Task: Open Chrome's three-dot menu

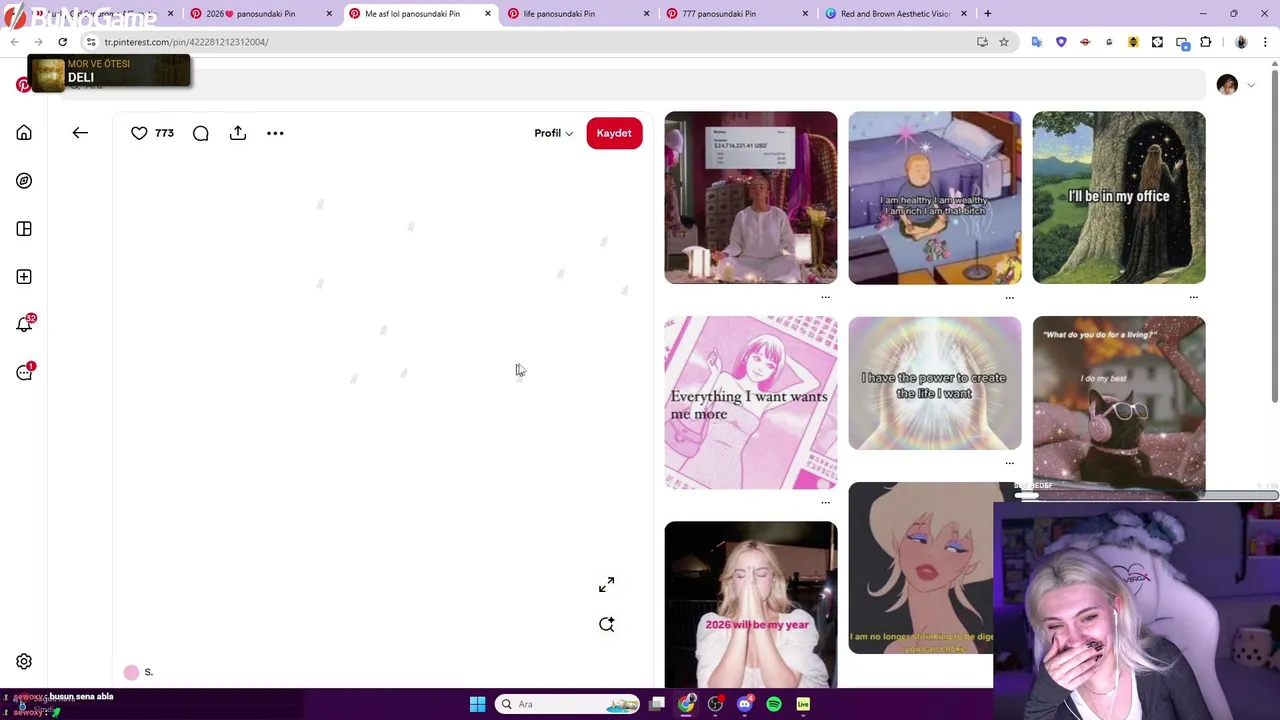Action: [1266, 42]
